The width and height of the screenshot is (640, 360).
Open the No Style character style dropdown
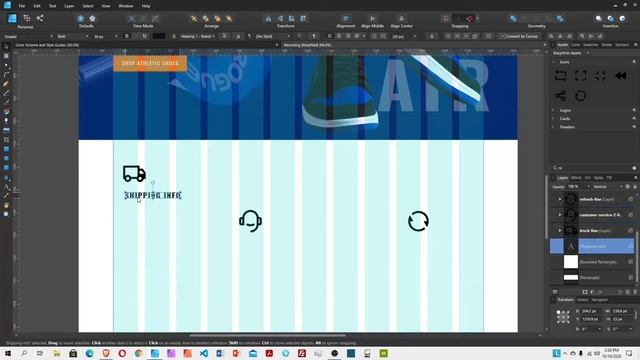273,36
